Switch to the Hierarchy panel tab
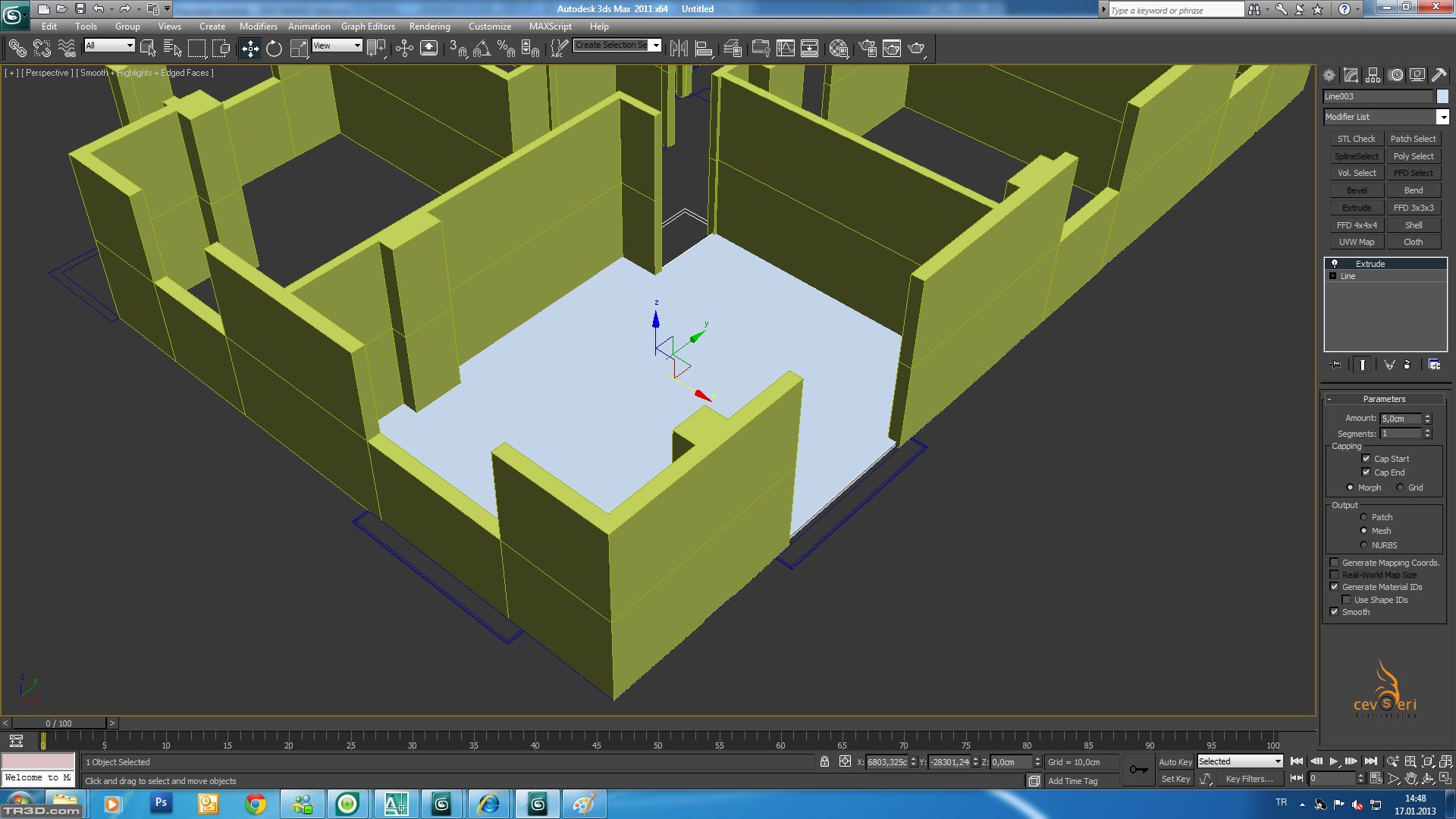 point(1373,75)
